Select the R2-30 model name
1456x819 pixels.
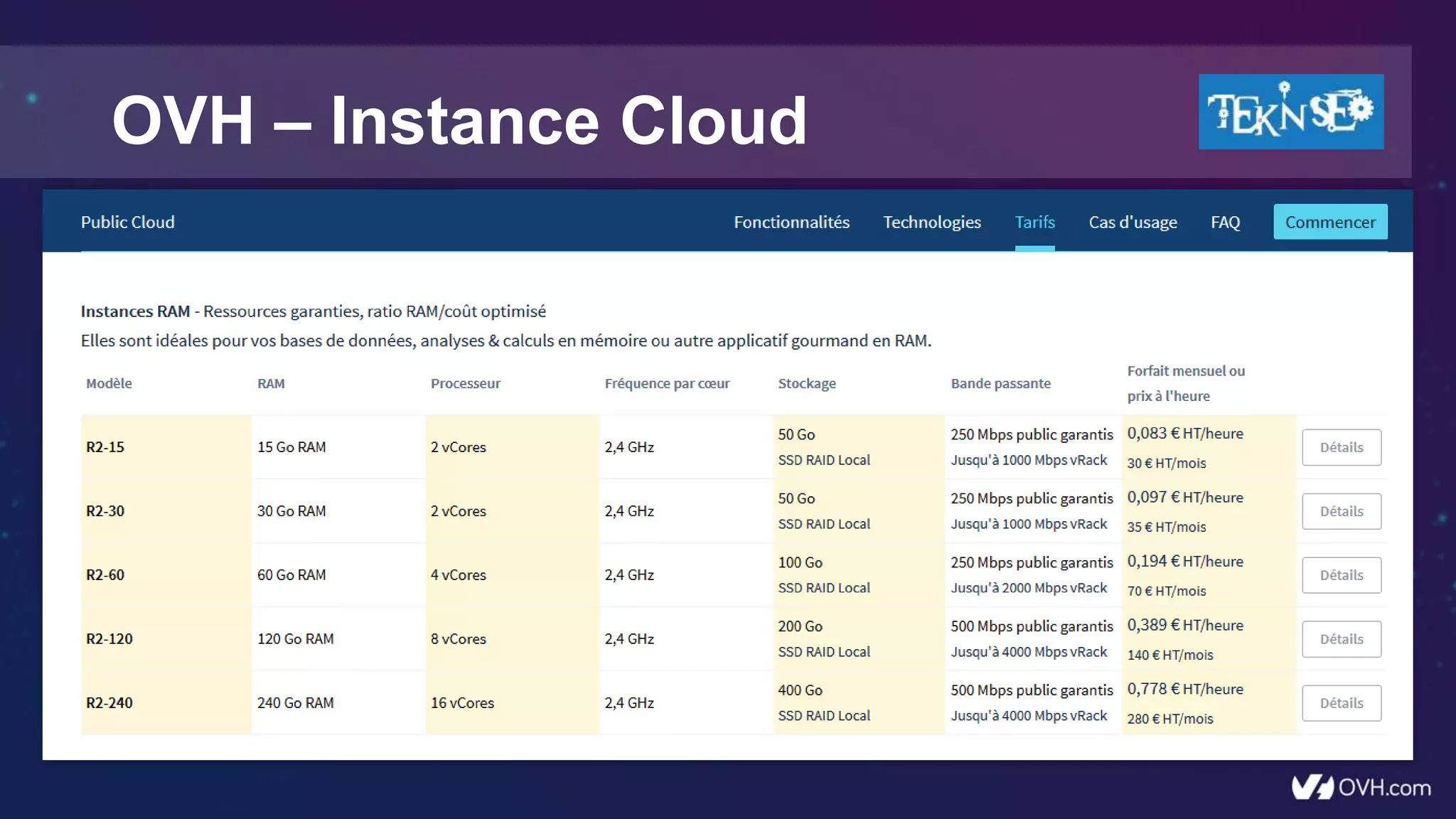coord(105,511)
